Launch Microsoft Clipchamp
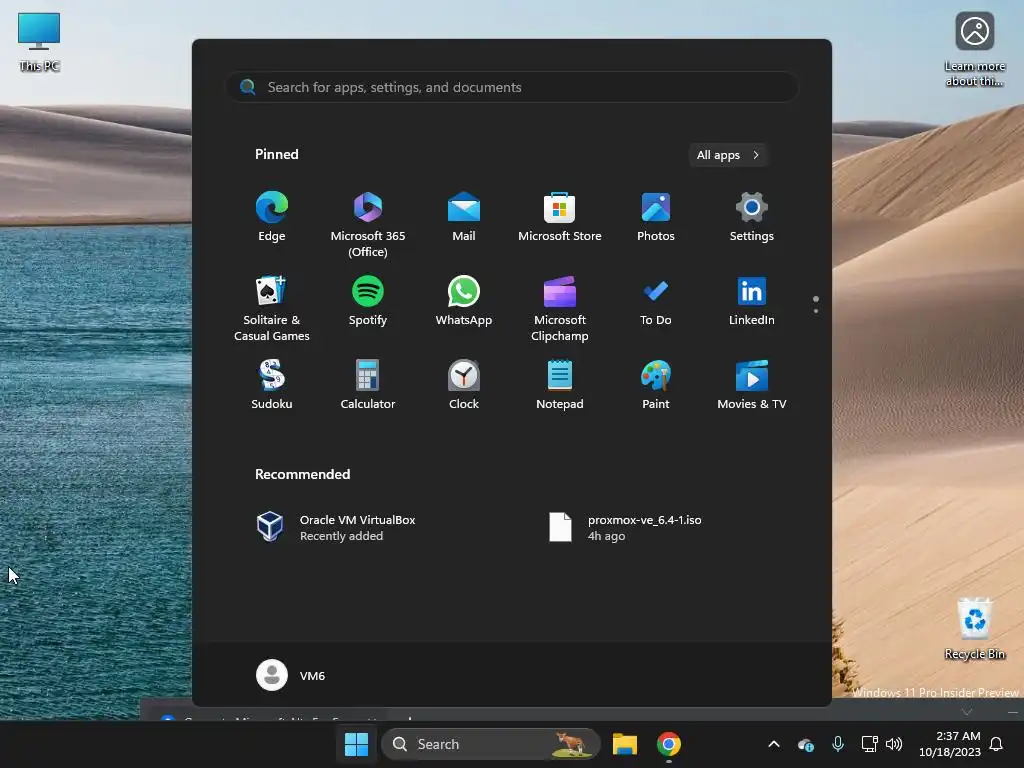The width and height of the screenshot is (1024, 768). 560,308
